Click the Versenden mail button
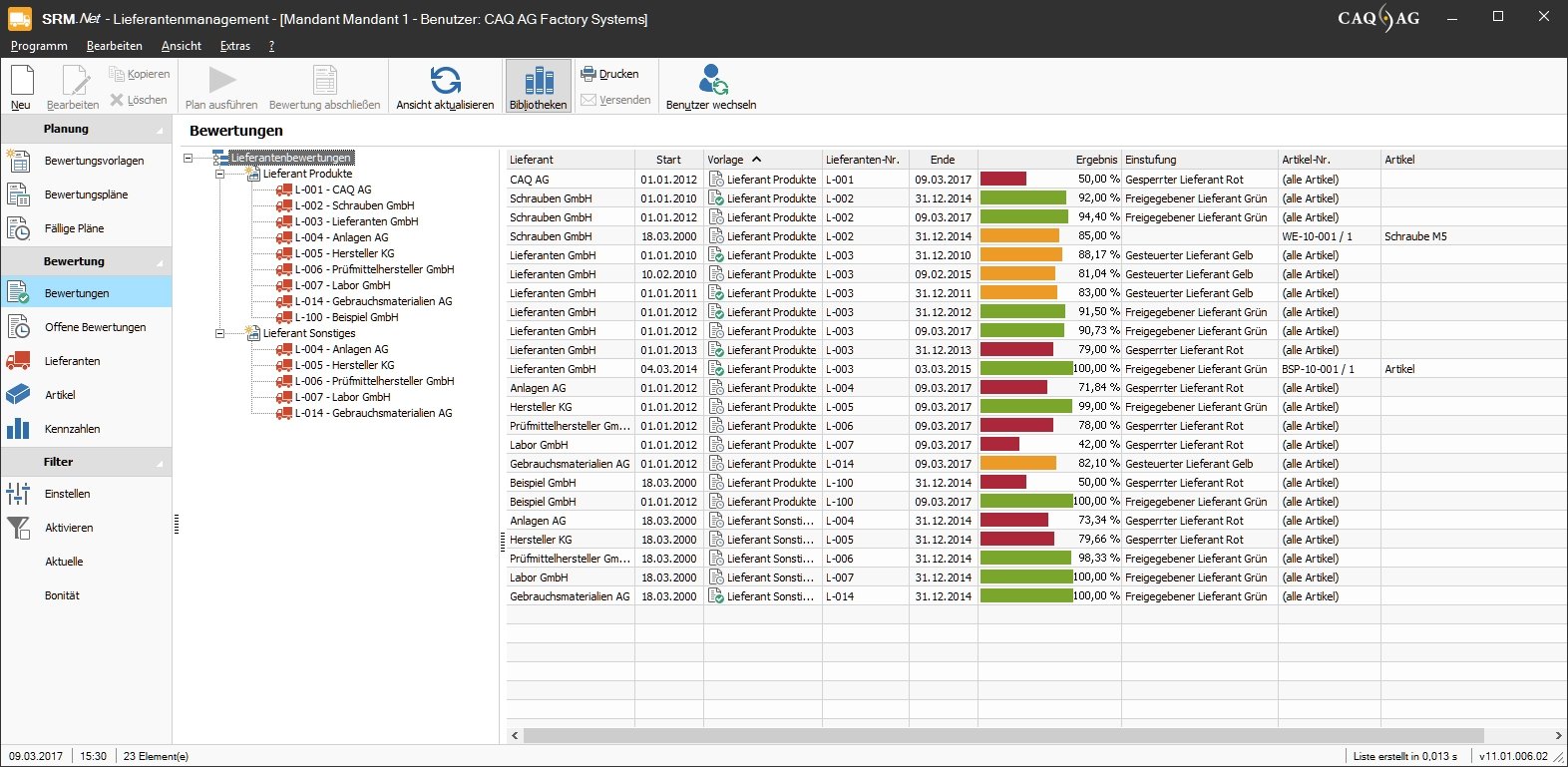The width and height of the screenshot is (1568, 767). (x=615, y=100)
